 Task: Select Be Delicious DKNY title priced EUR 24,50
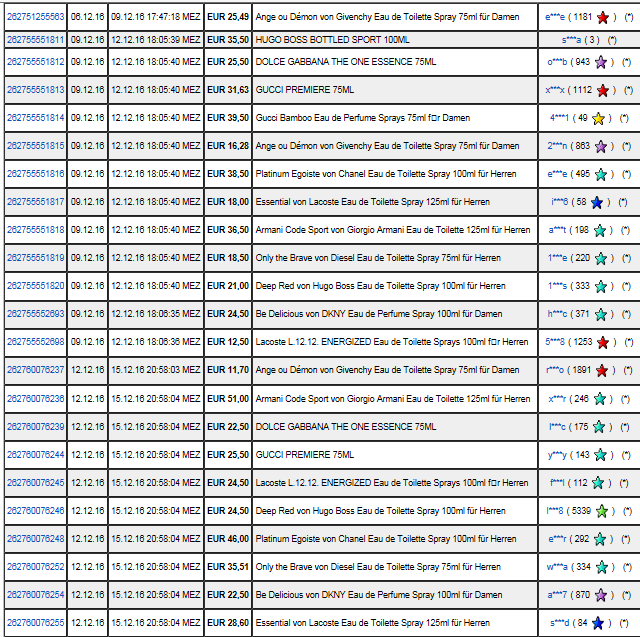(379, 314)
